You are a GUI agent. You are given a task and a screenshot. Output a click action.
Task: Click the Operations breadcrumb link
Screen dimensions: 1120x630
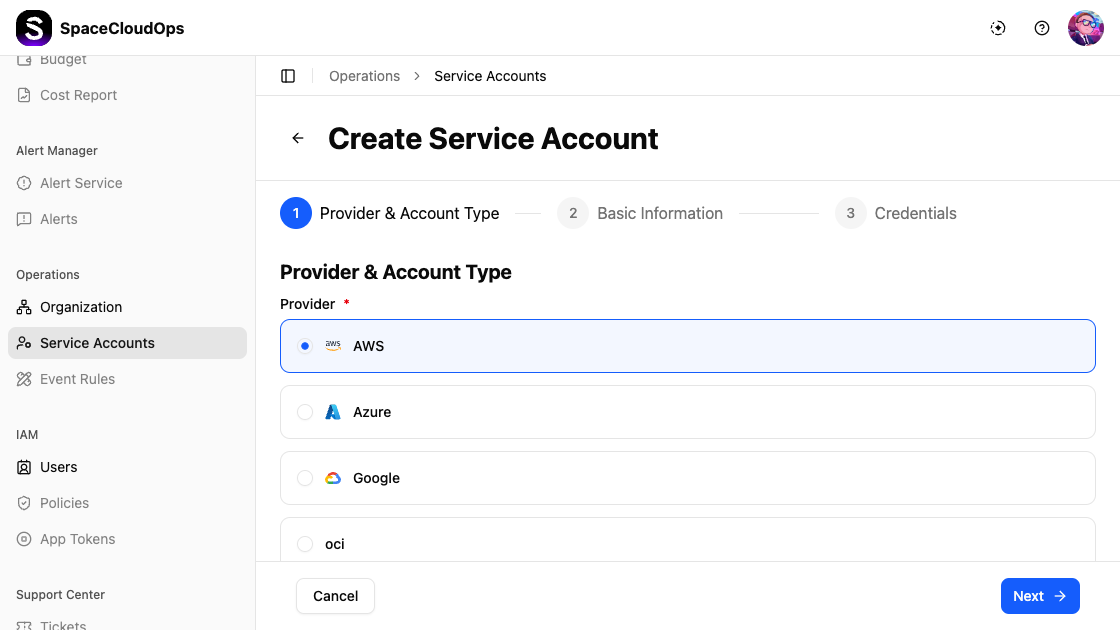[x=364, y=76]
